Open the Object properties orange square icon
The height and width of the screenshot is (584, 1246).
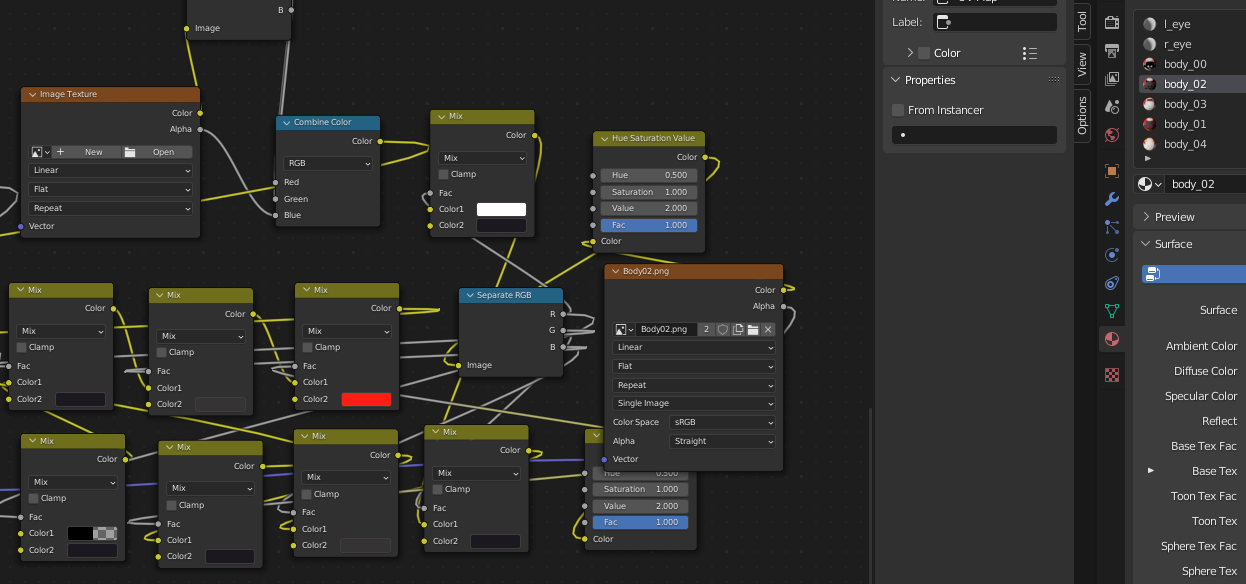point(1112,171)
